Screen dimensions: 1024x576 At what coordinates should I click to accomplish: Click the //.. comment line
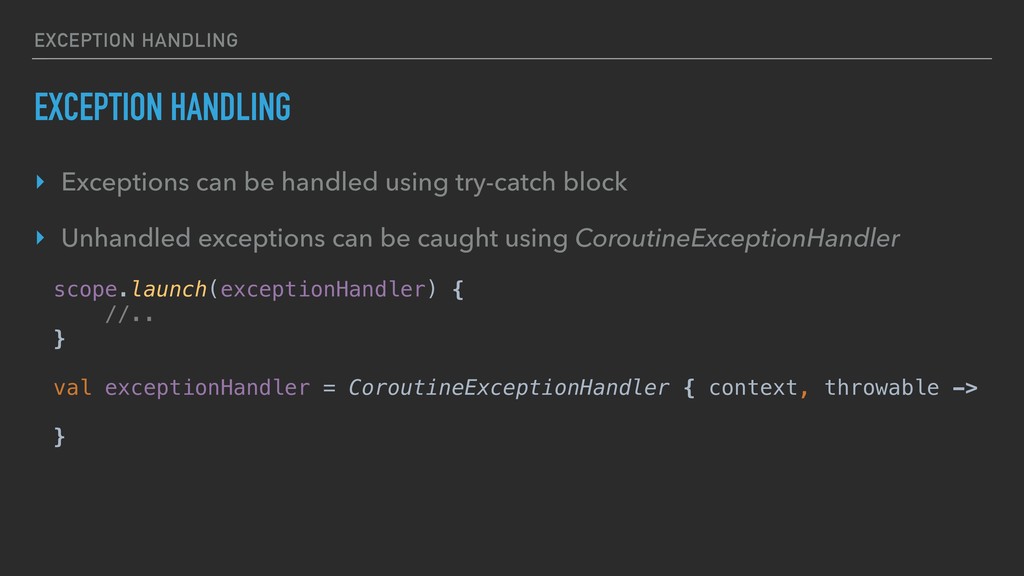(129, 315)
